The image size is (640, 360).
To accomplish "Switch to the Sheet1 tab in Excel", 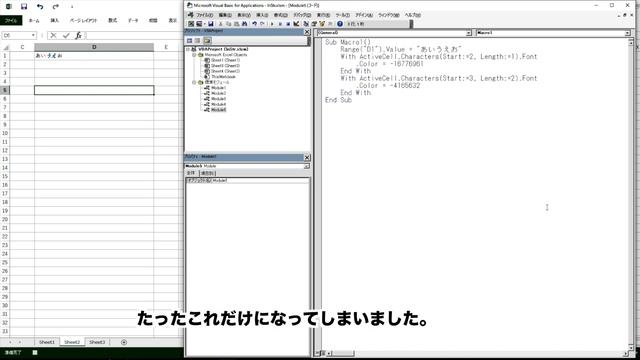I will click(x=47, y=342).
